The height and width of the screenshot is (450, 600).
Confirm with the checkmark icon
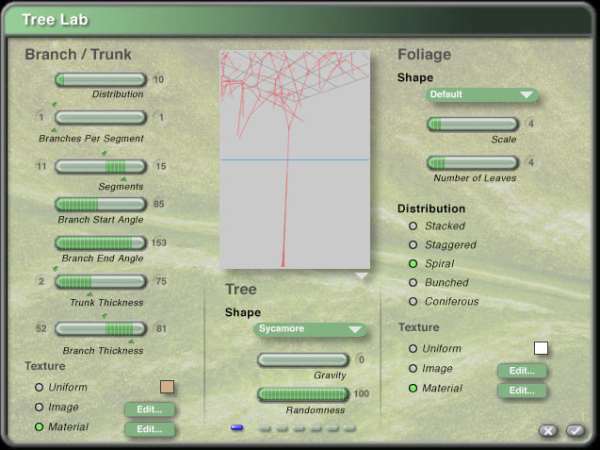[575, 431]
